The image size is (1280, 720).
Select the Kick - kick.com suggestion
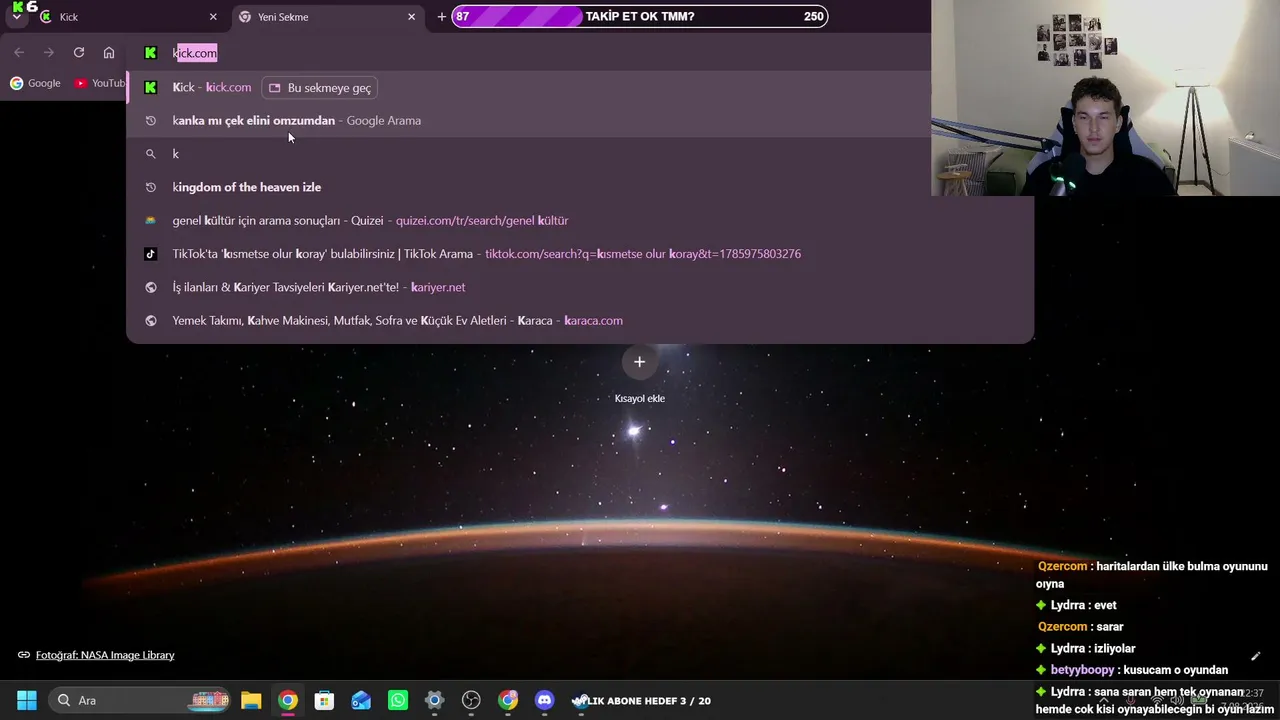580,88
